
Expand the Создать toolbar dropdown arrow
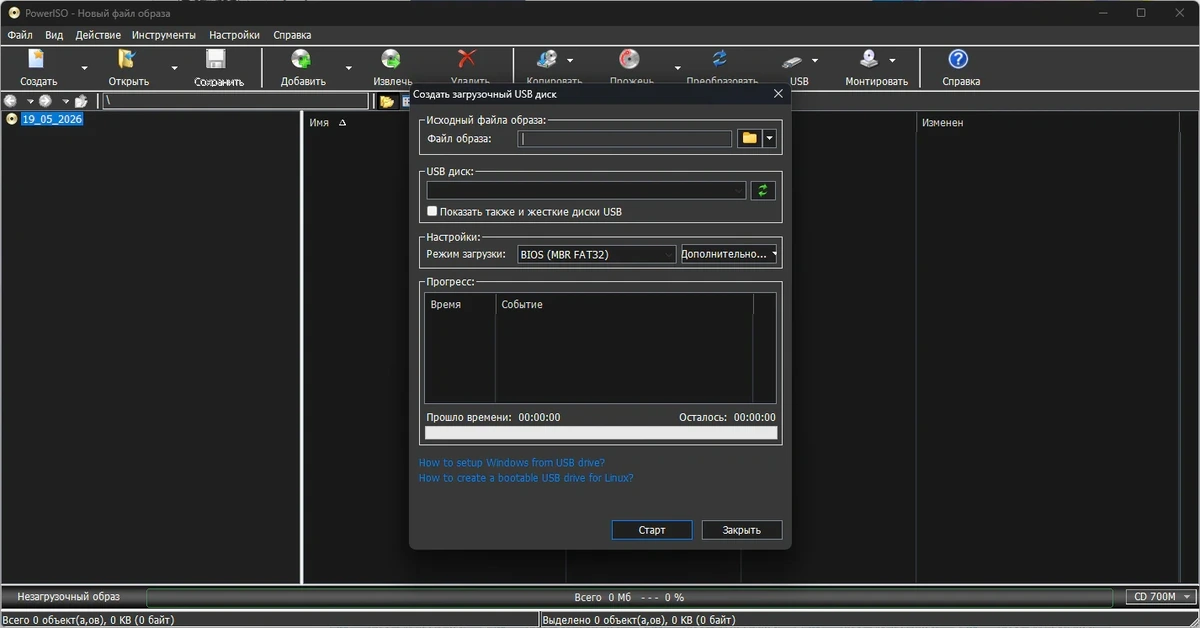point(84,68)
